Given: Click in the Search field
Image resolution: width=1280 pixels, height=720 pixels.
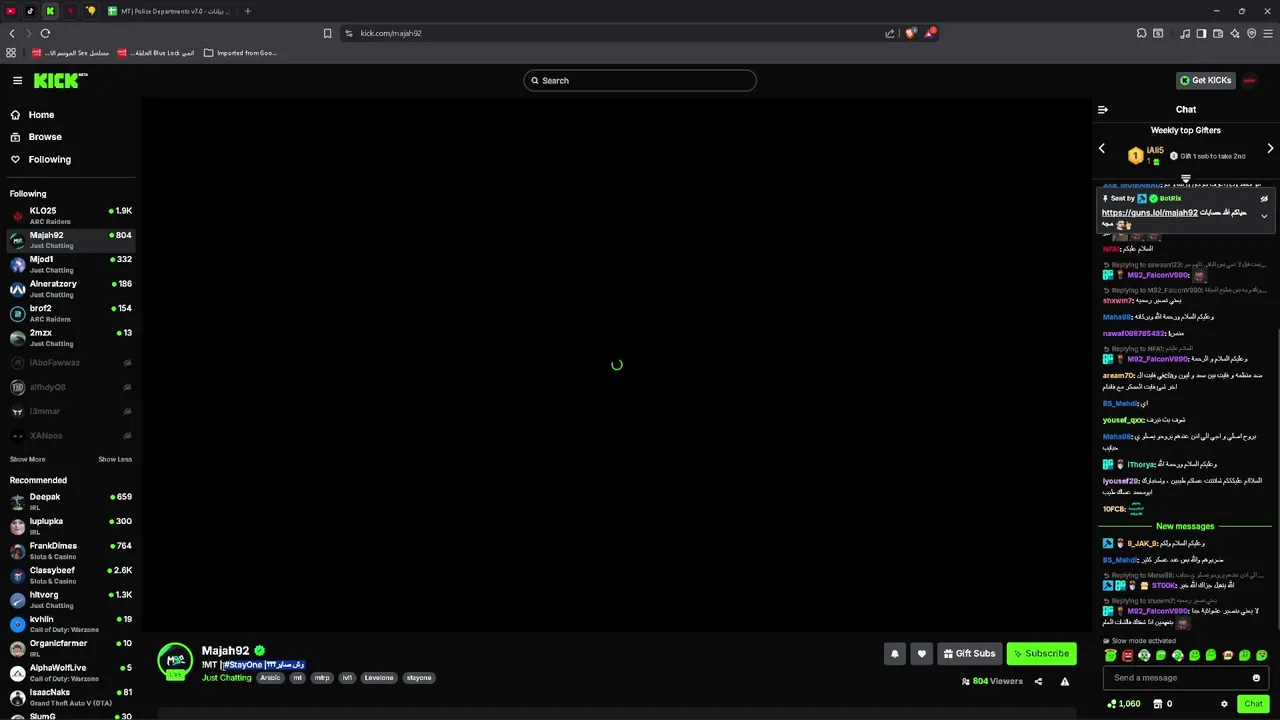Looking at the screenshot, I should [x=640, y=81].
